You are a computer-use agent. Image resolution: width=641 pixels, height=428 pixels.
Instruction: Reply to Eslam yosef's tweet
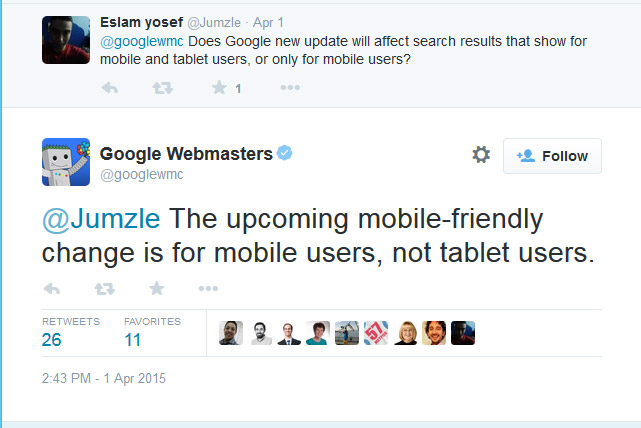coord(111,88)
